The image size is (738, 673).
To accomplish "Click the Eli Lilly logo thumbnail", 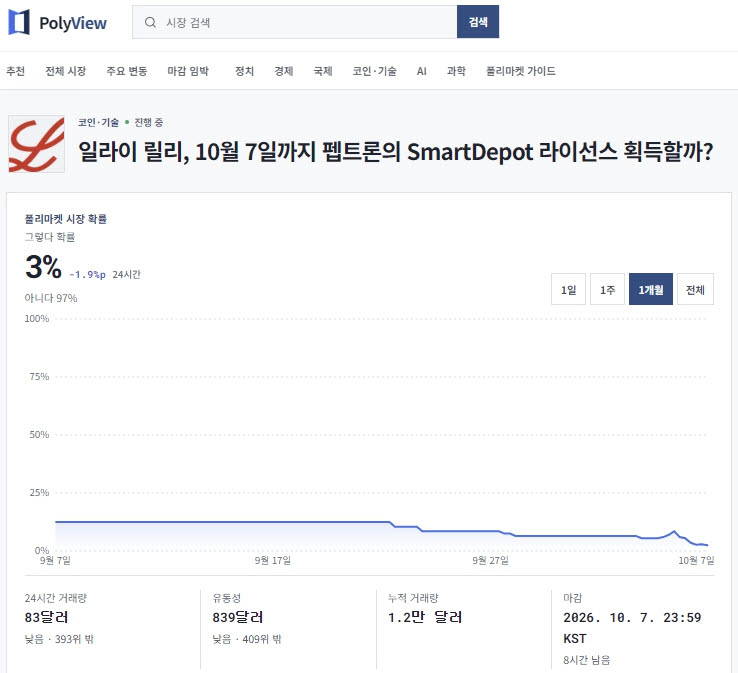I will pos(36,144).
